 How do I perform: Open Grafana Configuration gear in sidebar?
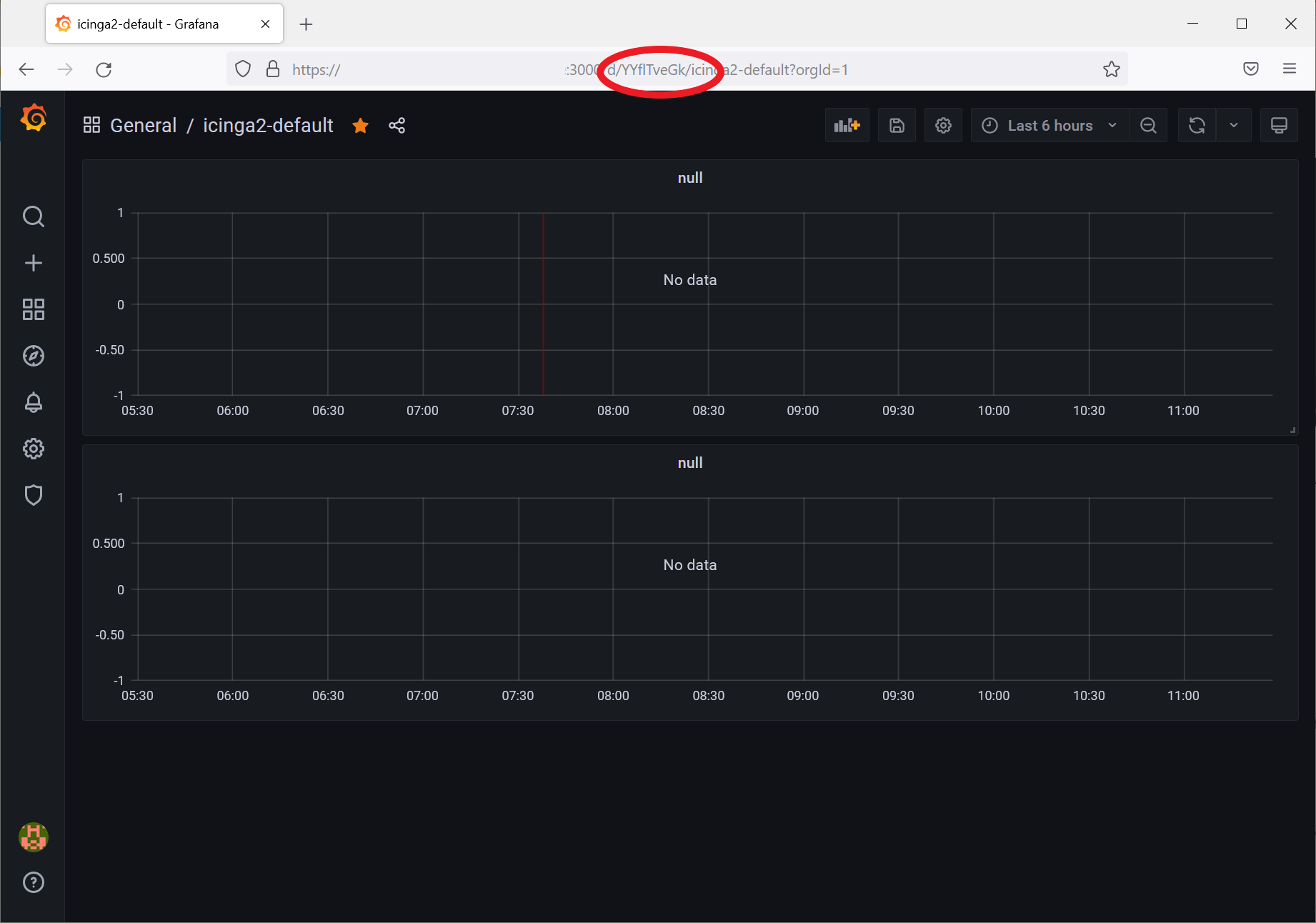33,449
